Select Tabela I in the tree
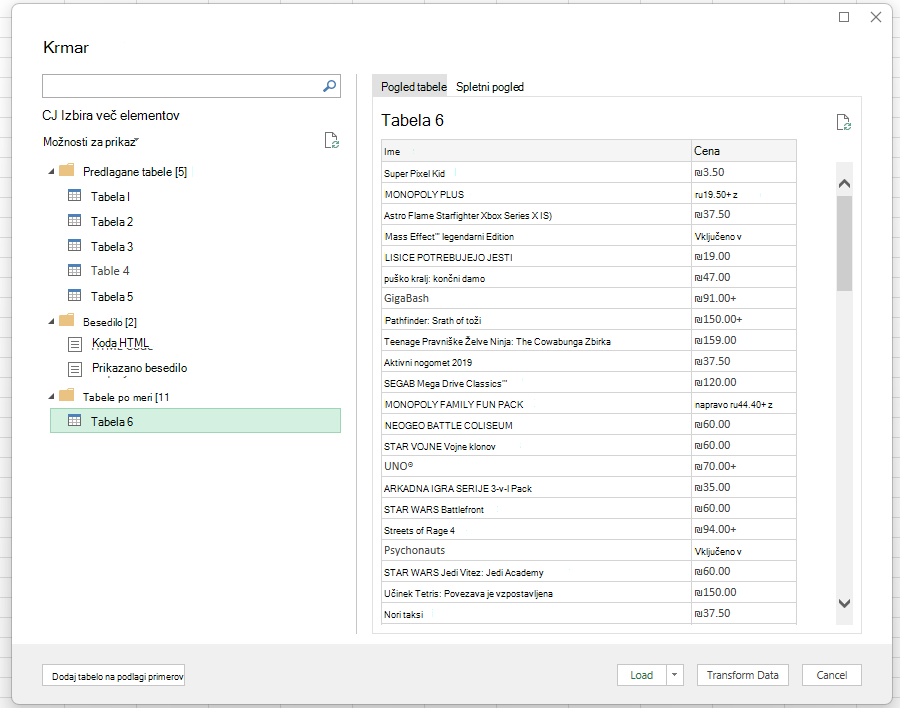900x708 pixels. point(110,196)
